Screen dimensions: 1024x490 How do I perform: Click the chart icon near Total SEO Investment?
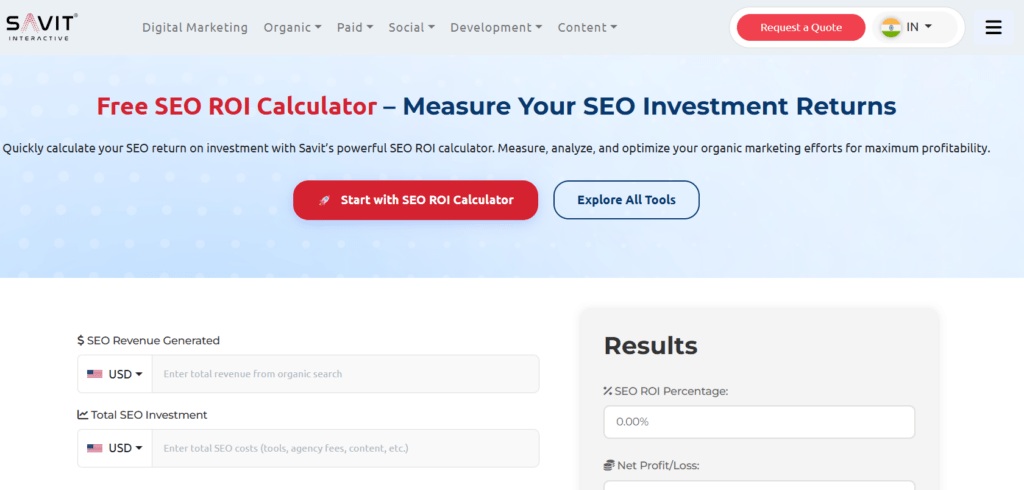click(82, 414)
